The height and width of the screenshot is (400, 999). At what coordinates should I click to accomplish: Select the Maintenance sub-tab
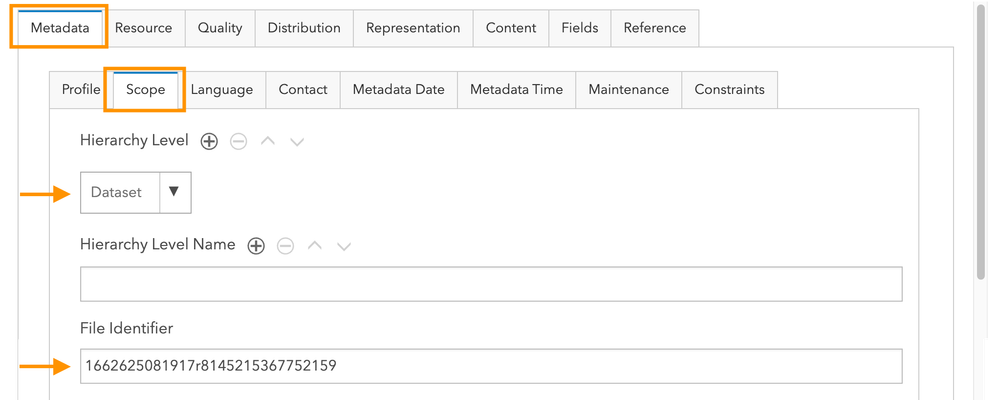click(628, 89)
